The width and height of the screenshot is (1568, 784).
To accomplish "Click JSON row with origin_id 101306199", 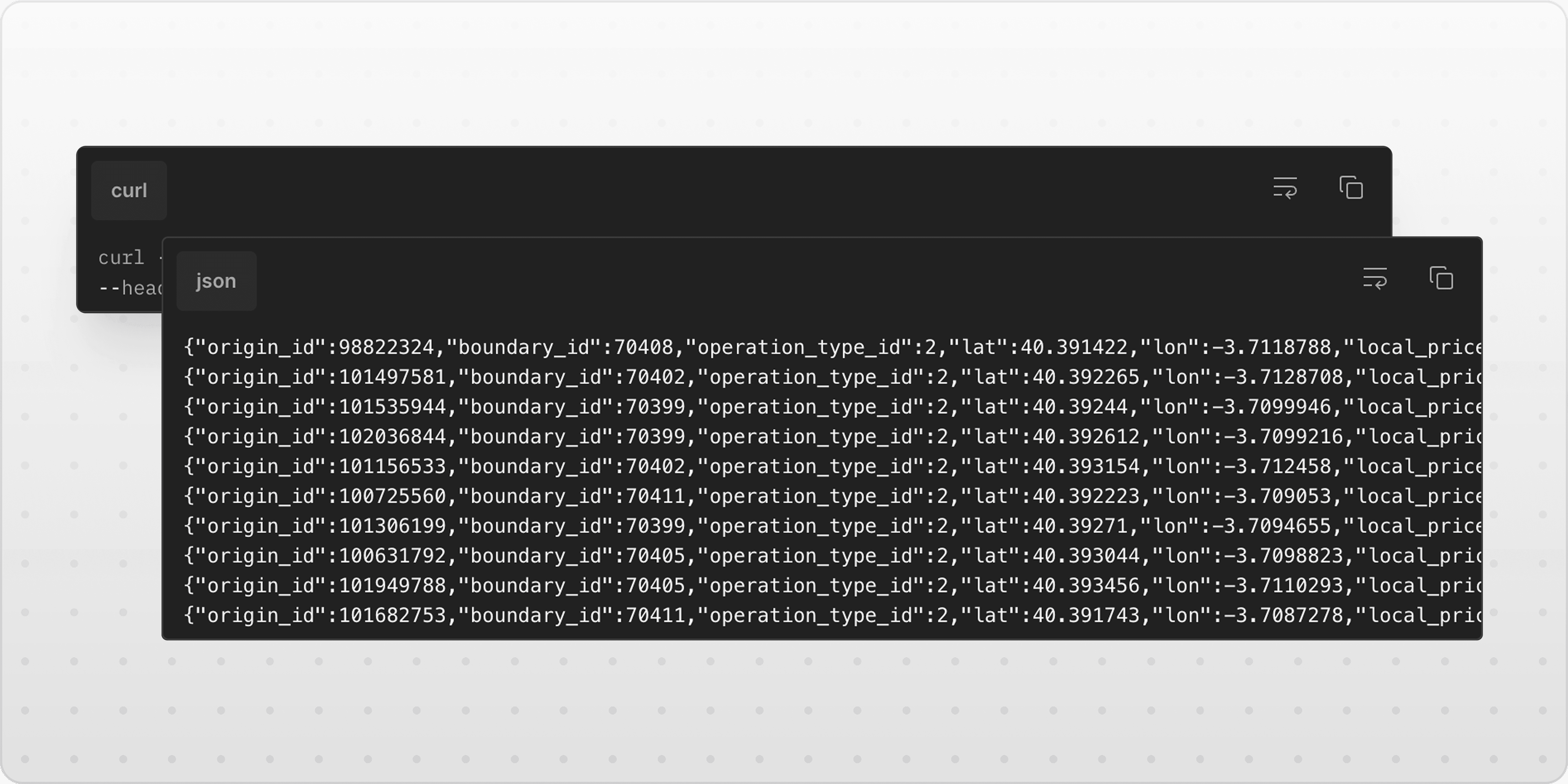I will pyautogui.click(x=832, y=526).
